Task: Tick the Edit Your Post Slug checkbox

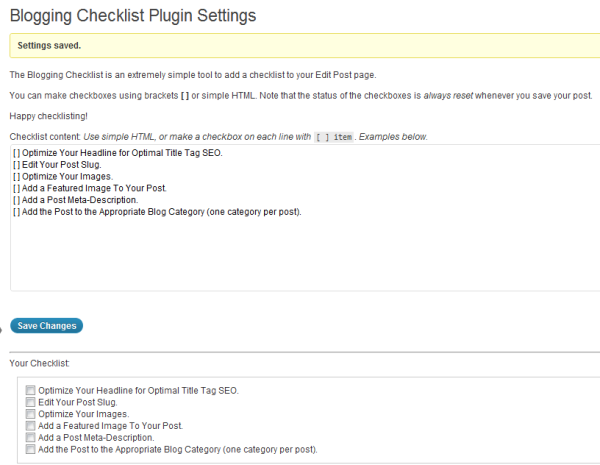Action: 30,402
